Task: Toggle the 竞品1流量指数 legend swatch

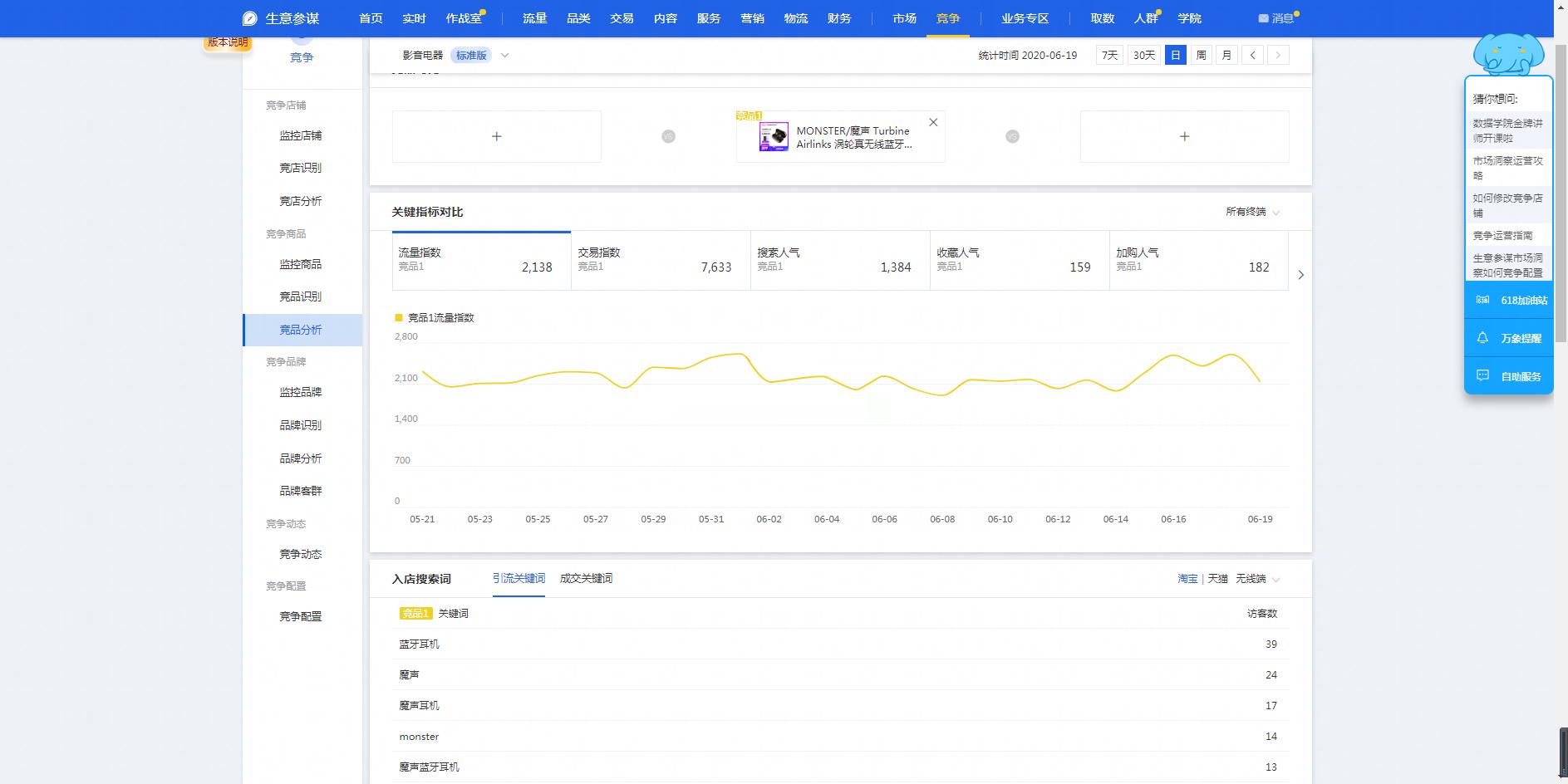Action: 399,317
